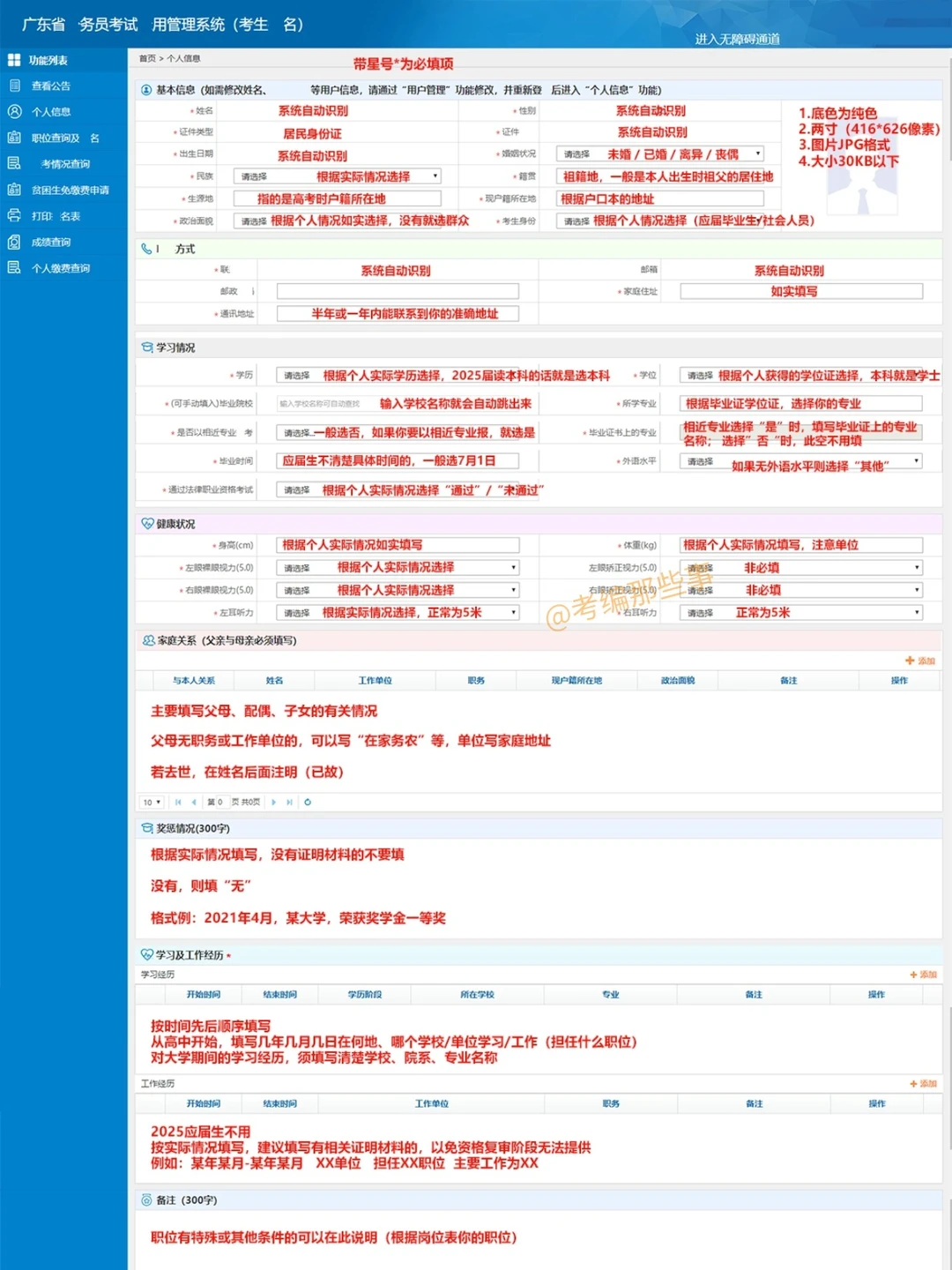Click the 毕业院校 search input
Image resolution: width=952 pixels, height=1270 pixels.
click(398, 403)
